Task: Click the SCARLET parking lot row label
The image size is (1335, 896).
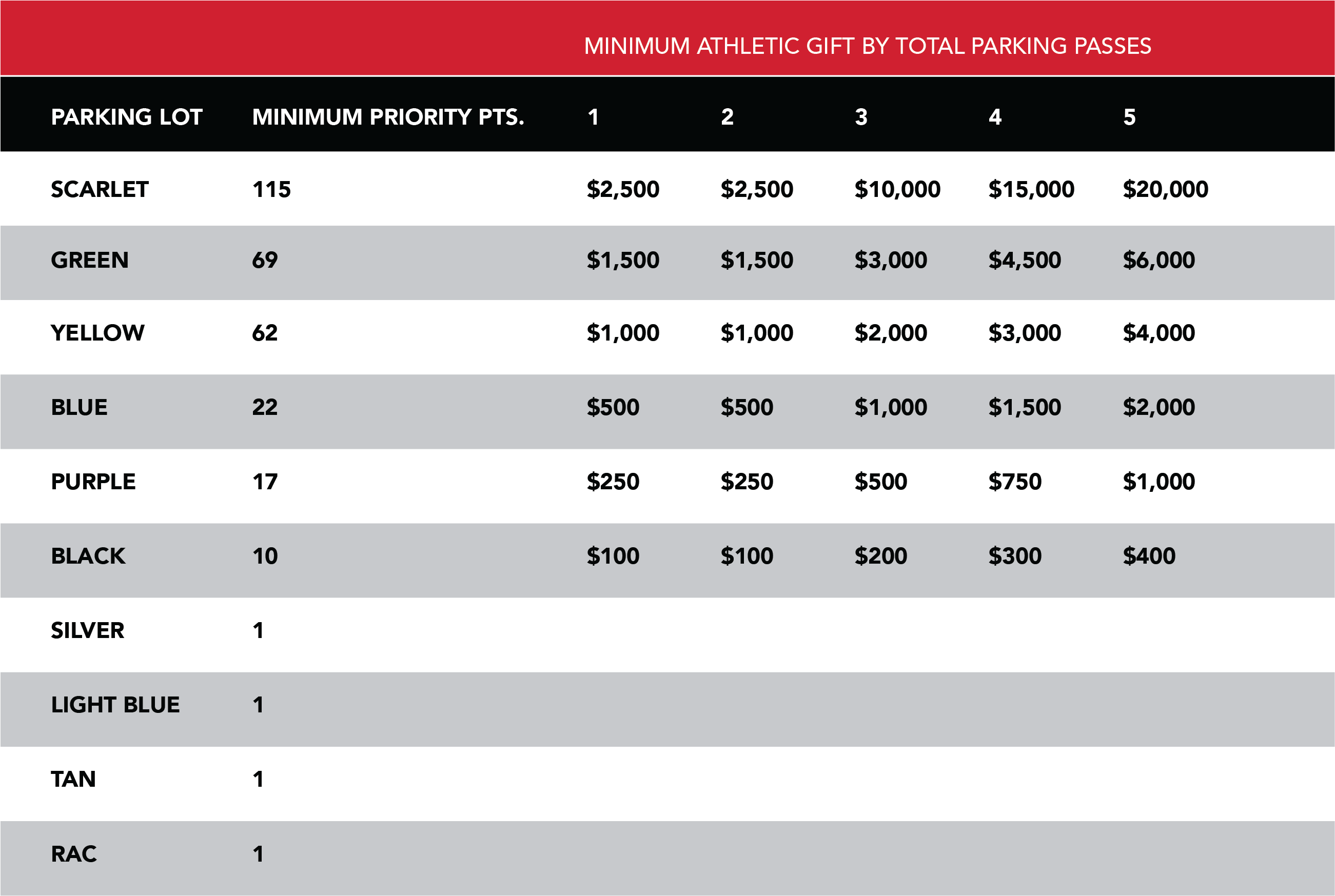Action: (x=100, y=189)
